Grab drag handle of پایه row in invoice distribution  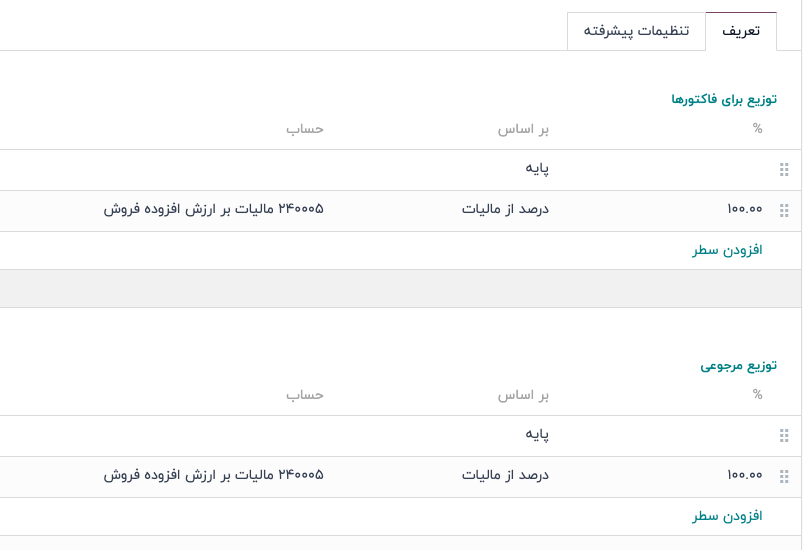pyautogui.click(x=784, y=169)
